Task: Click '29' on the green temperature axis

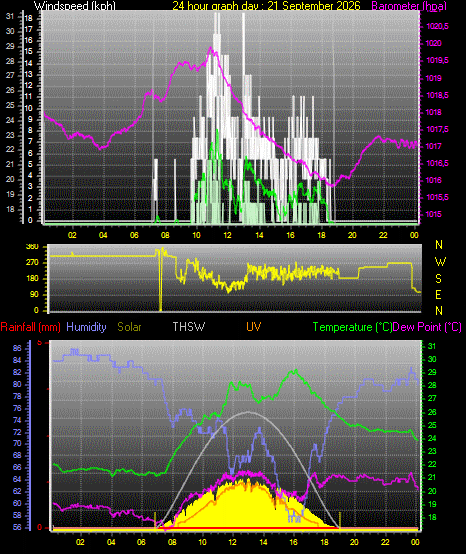Action: 432,372
